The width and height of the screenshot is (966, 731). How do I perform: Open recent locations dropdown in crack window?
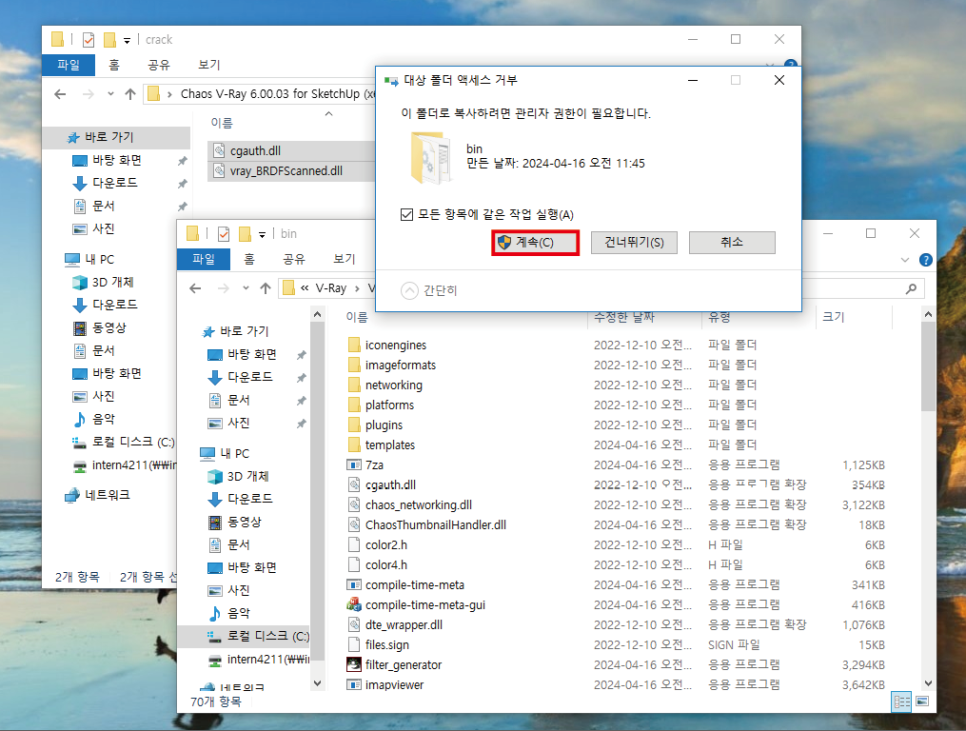pos(110,94)
